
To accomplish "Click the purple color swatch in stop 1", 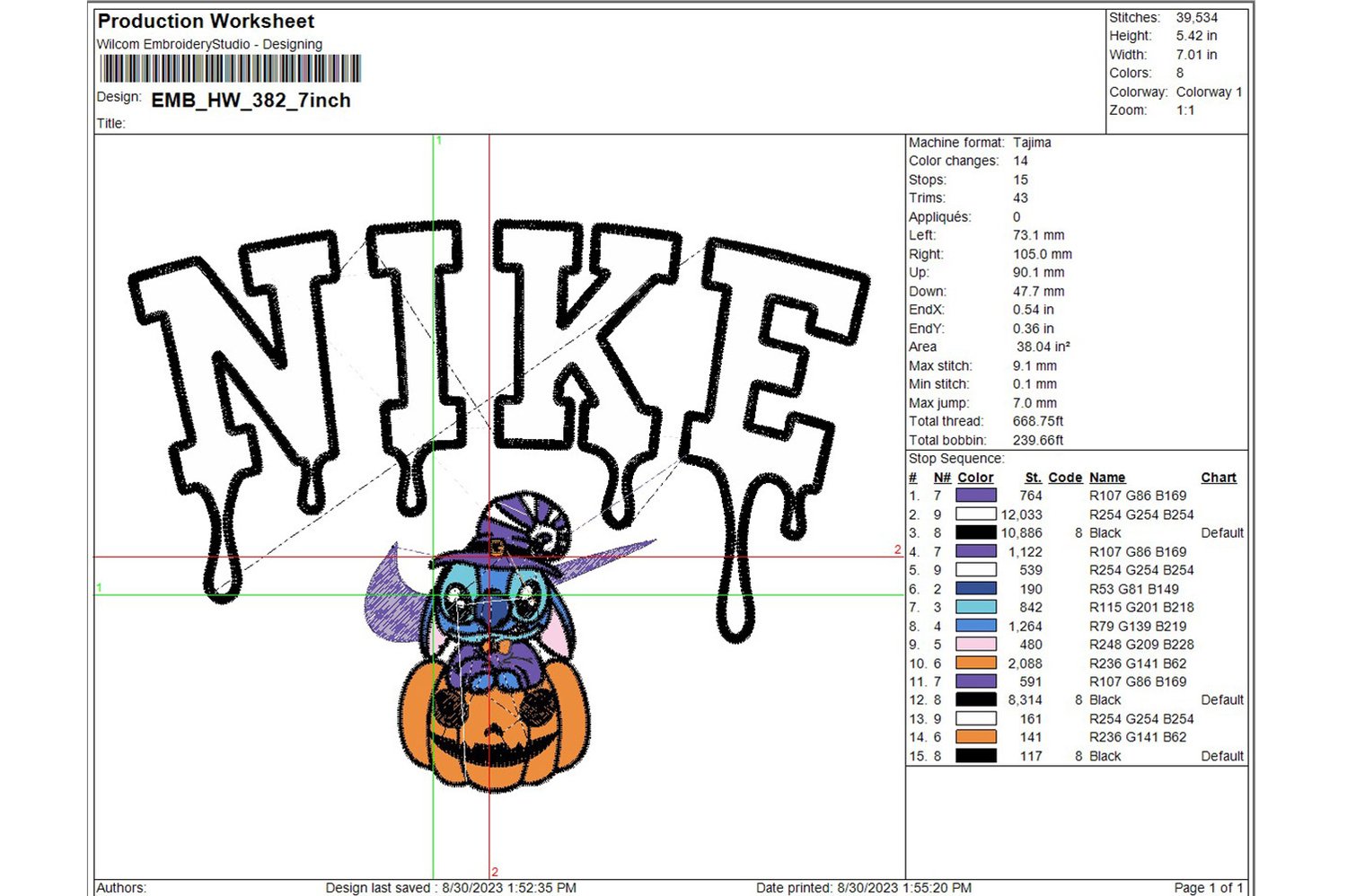I will [x=975, y=495].
